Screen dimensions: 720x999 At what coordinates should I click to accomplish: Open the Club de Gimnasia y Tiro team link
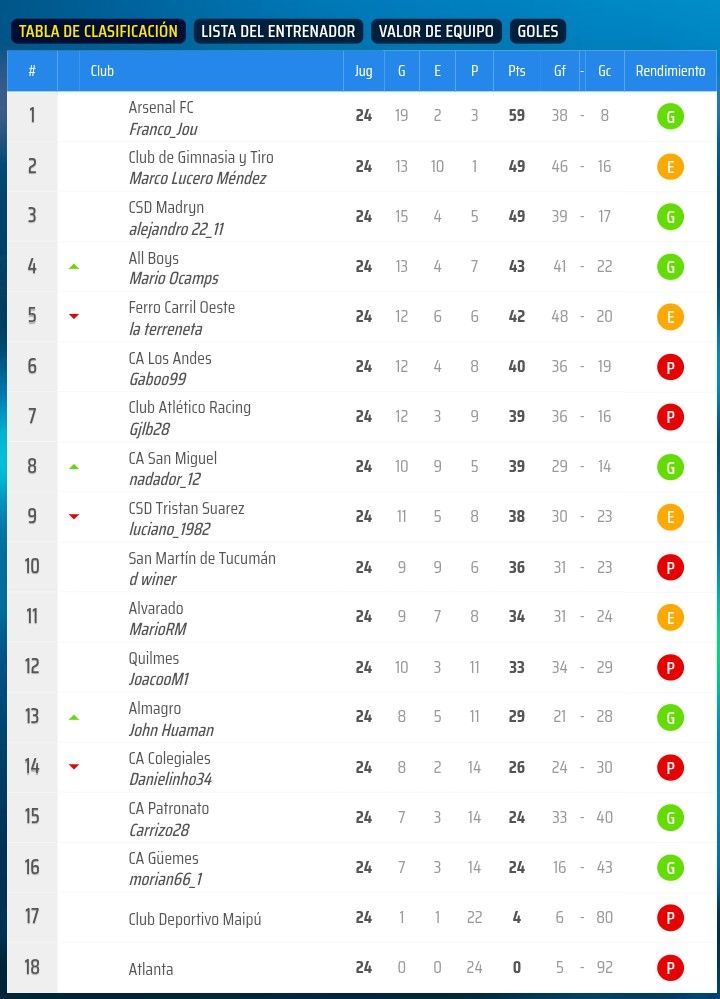click(201, 157)
